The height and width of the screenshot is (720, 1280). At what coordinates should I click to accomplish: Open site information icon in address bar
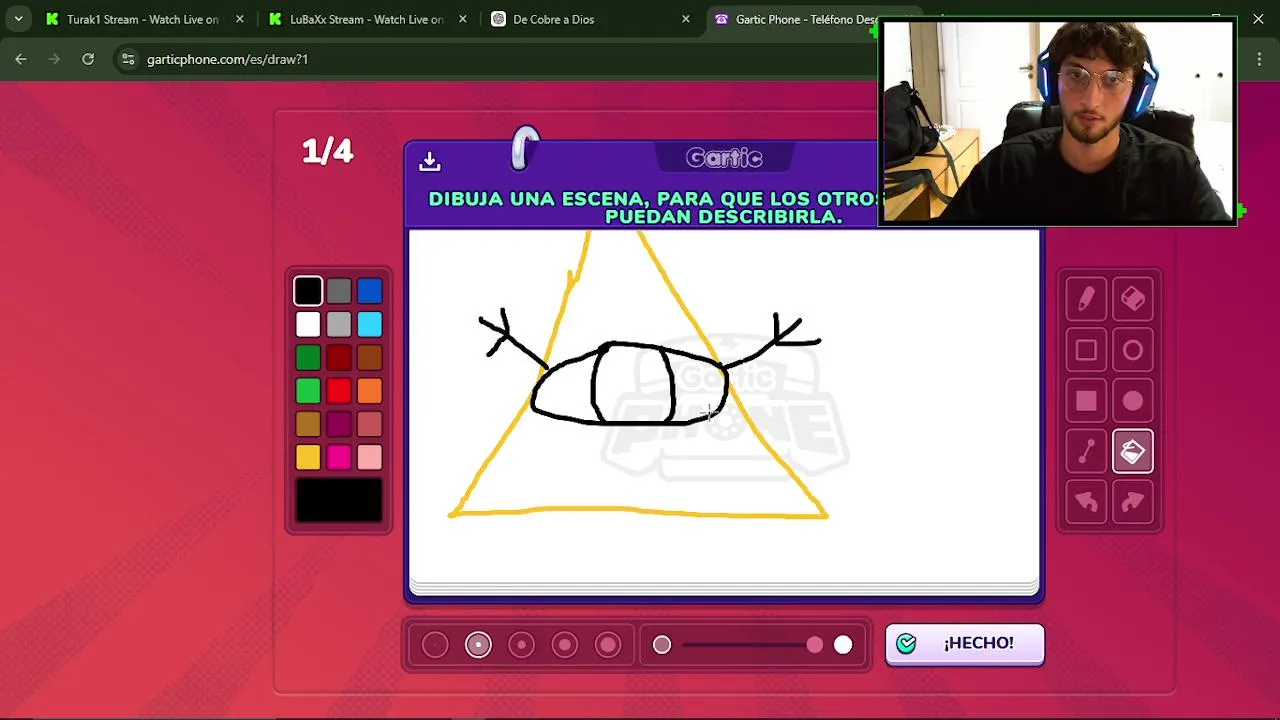[128, 59]
